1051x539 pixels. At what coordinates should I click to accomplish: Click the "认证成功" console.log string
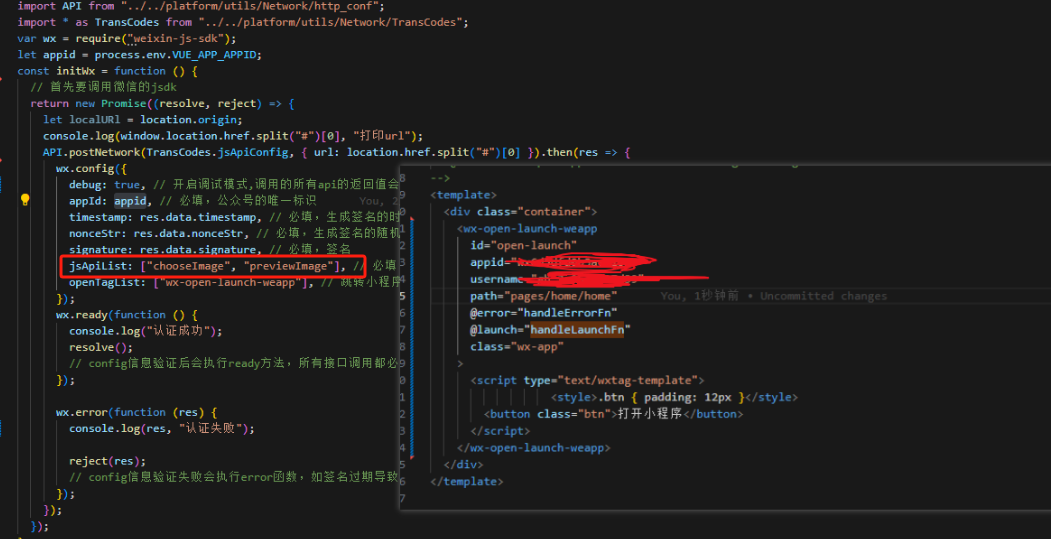(x=180, y=331)
